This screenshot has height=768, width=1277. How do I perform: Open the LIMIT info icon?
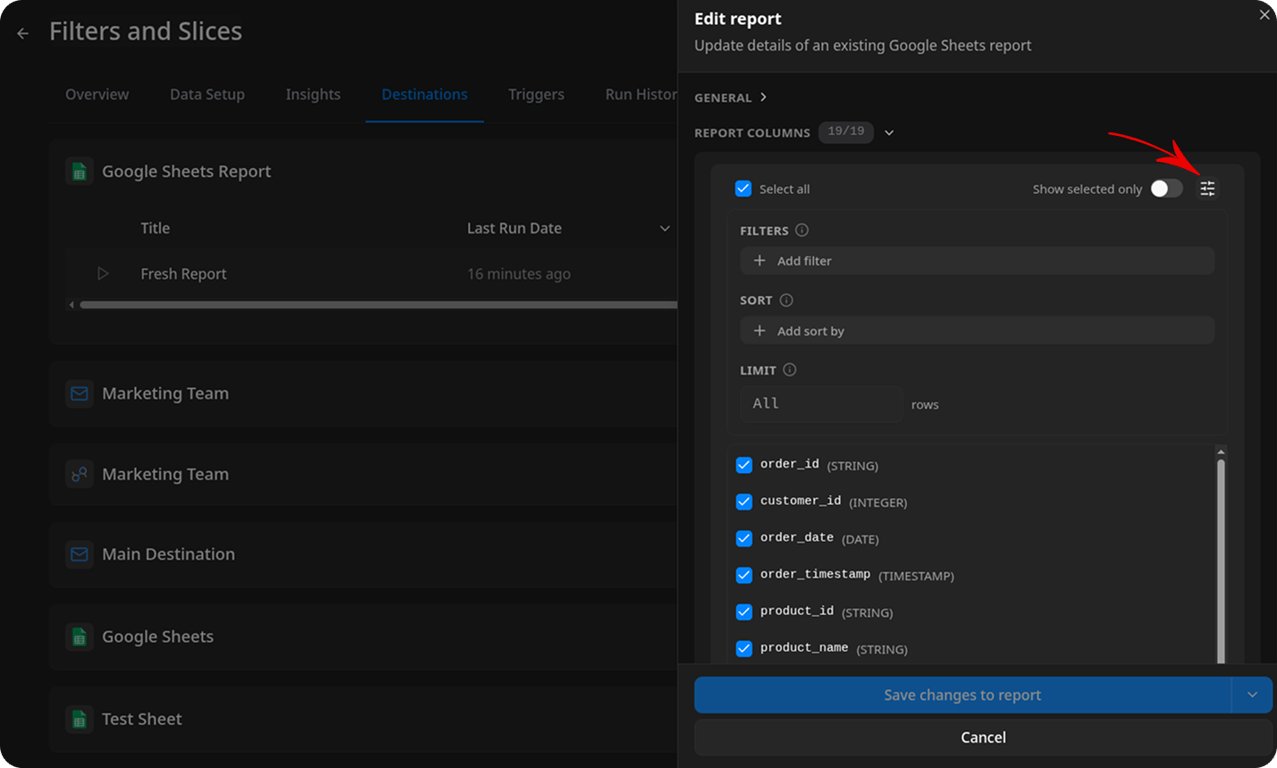[790, 370]
